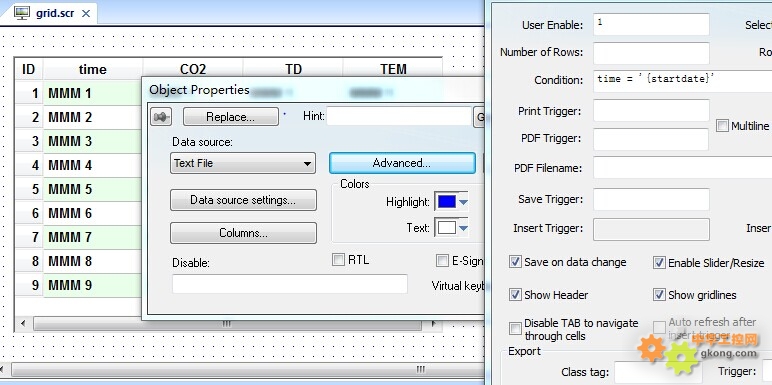Switch to the grid.scr tab

coord(55,13)
